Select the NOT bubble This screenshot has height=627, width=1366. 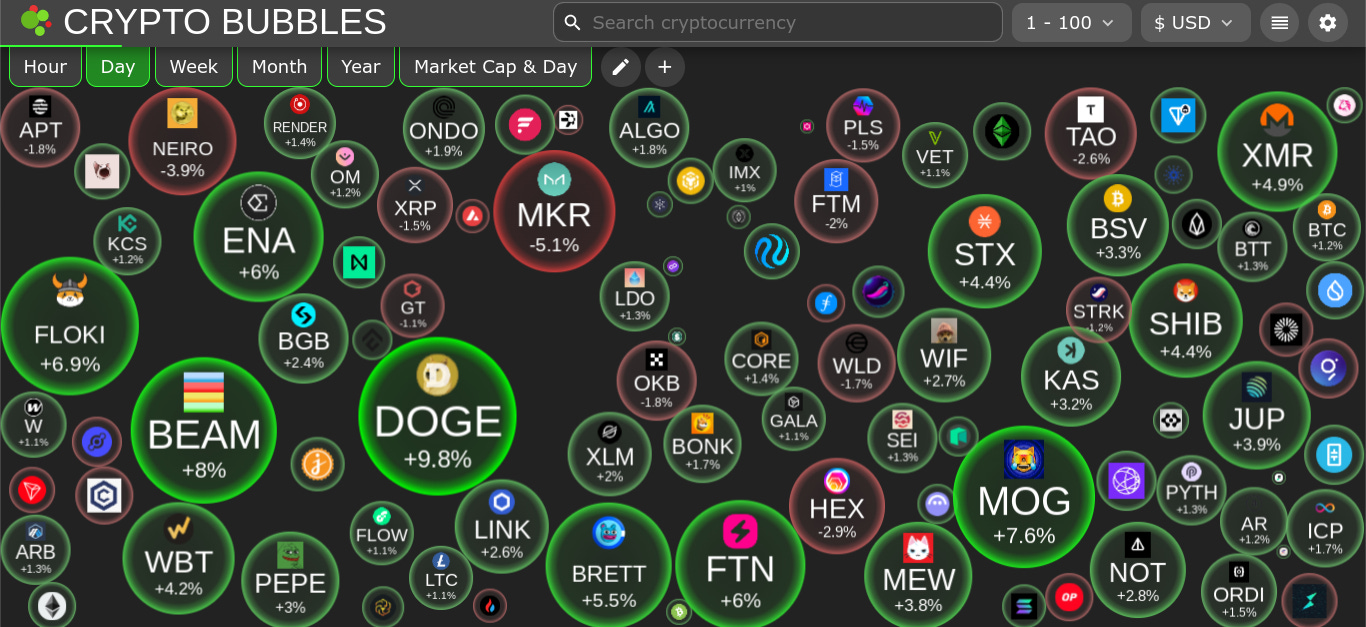tap(1138, 570)
